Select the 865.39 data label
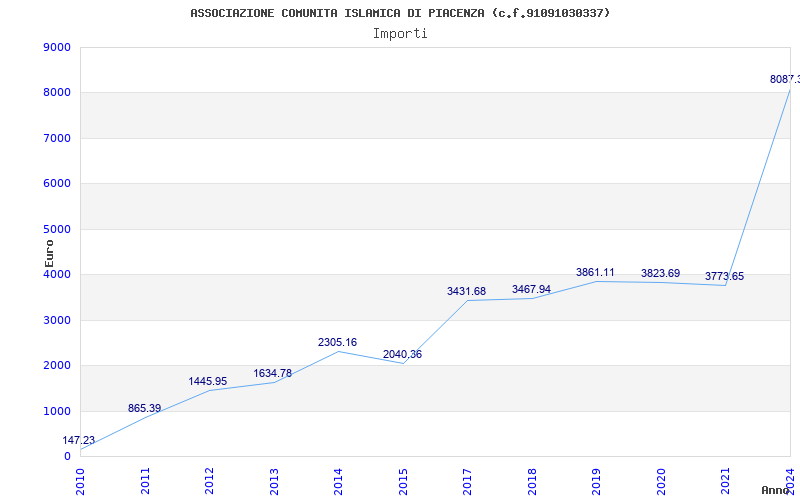800x500 pixels. (144, 408)
